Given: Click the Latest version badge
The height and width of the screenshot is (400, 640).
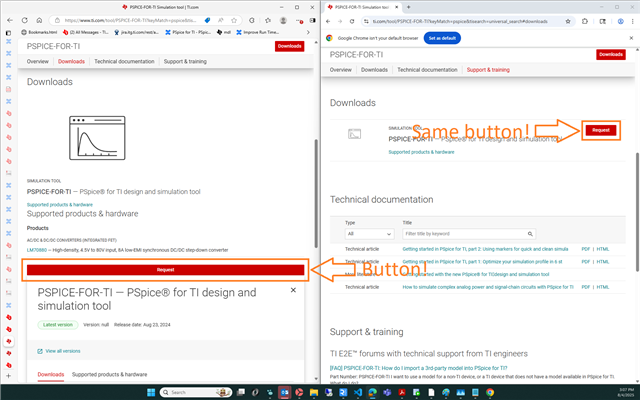Looking at the screenshot, I should coord(58,325).
